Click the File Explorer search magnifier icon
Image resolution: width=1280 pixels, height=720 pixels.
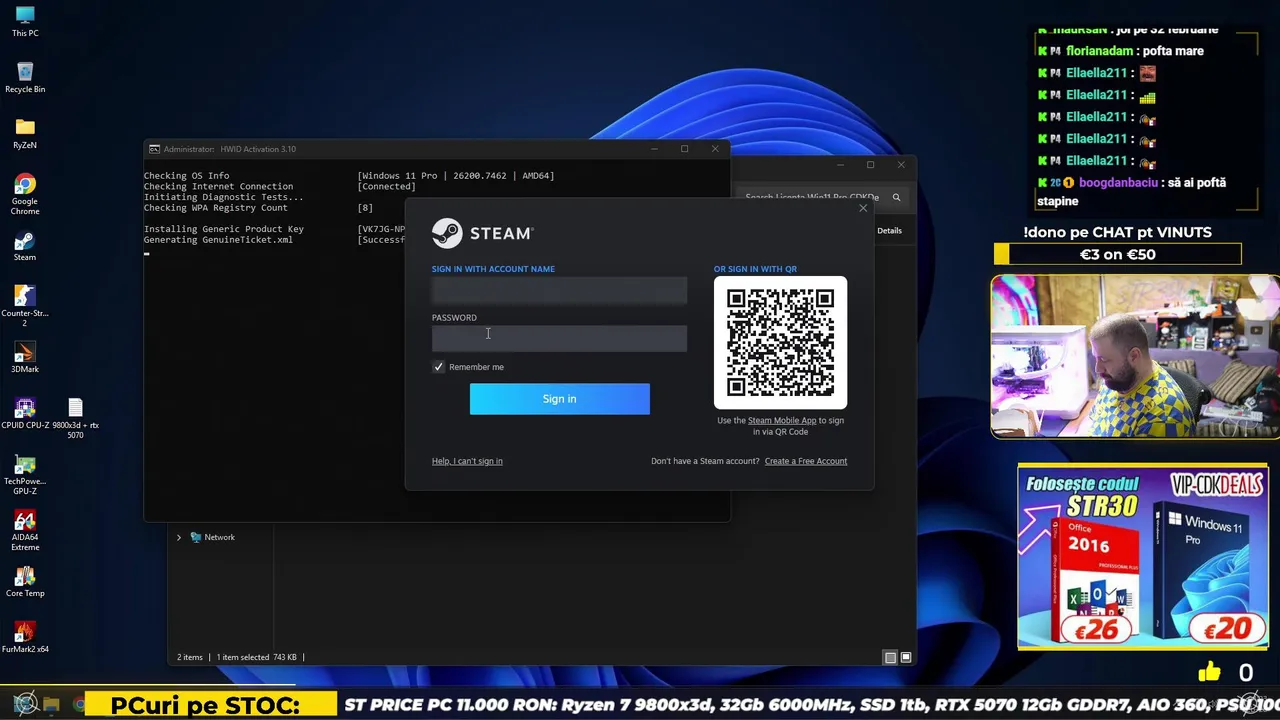(x=896, y=197)
